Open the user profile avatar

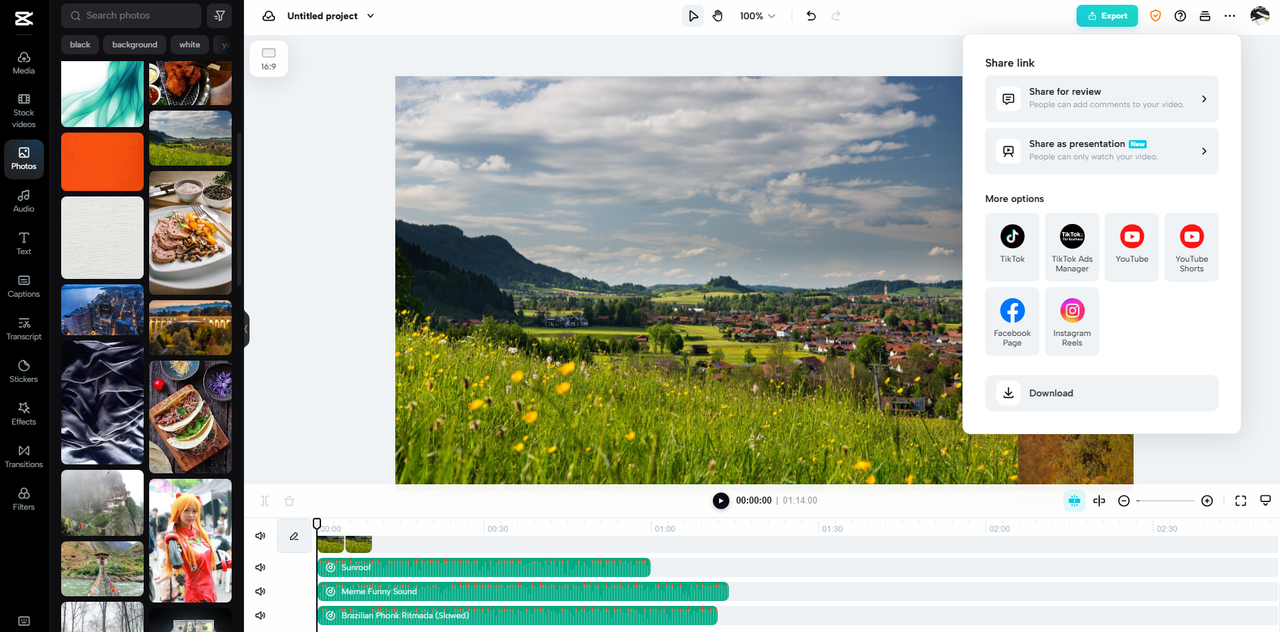(1260, 15)
